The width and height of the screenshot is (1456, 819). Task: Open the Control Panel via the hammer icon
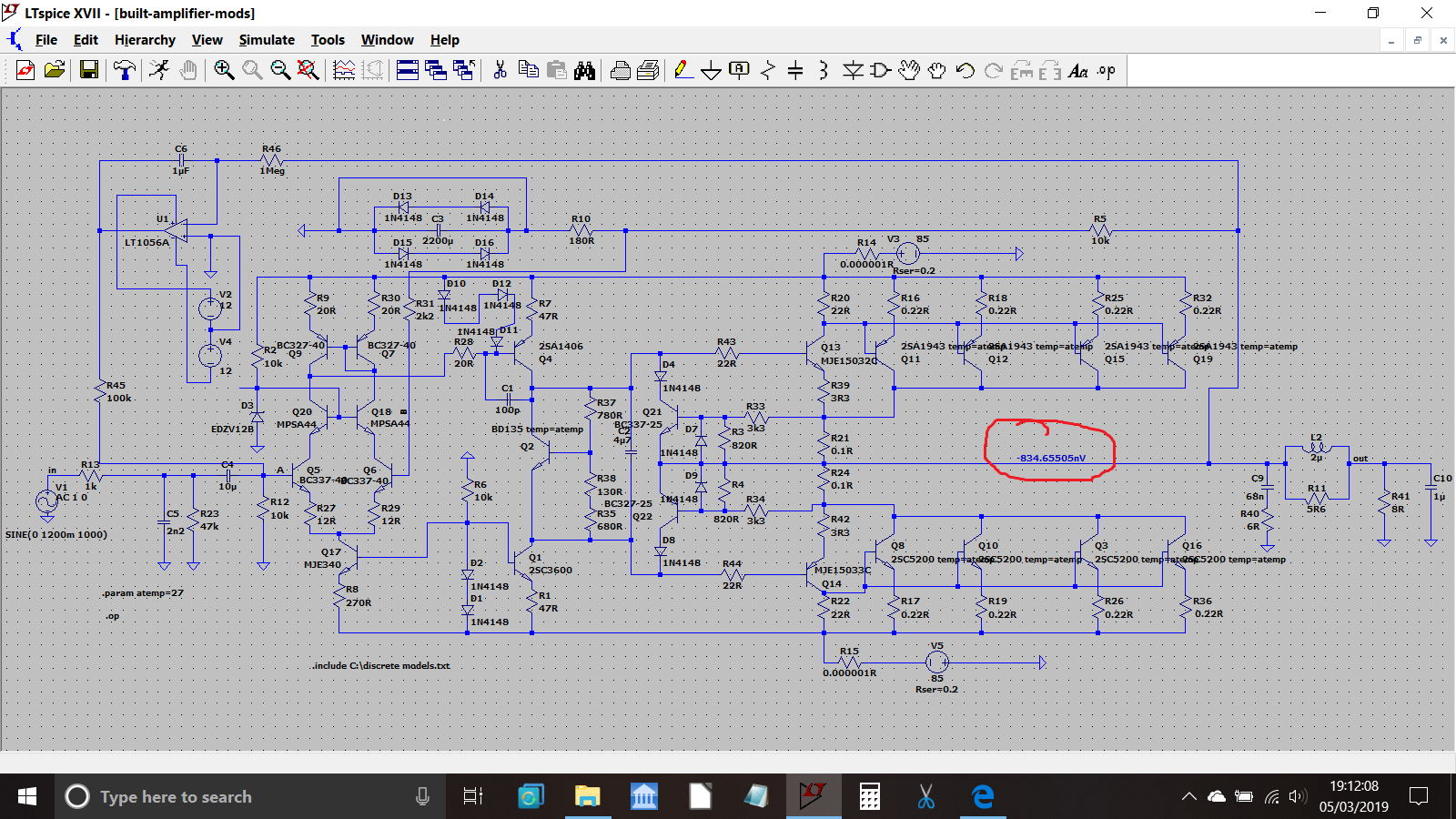pyautogui.click(x=124, y=70)
